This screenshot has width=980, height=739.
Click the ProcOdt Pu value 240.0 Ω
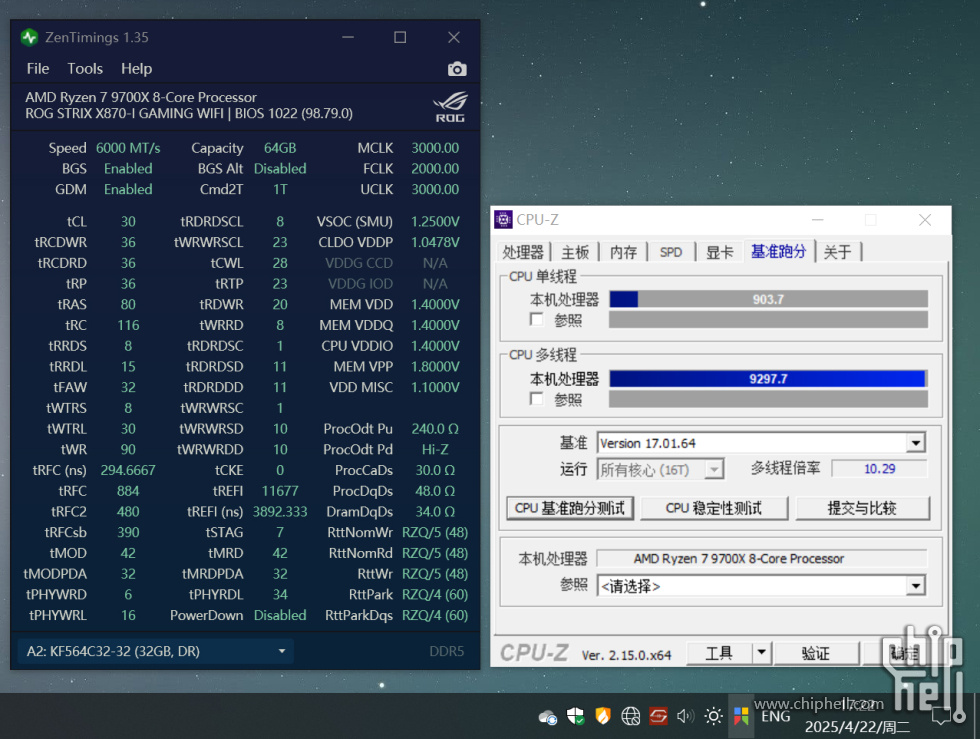click(x=435, y=429)
